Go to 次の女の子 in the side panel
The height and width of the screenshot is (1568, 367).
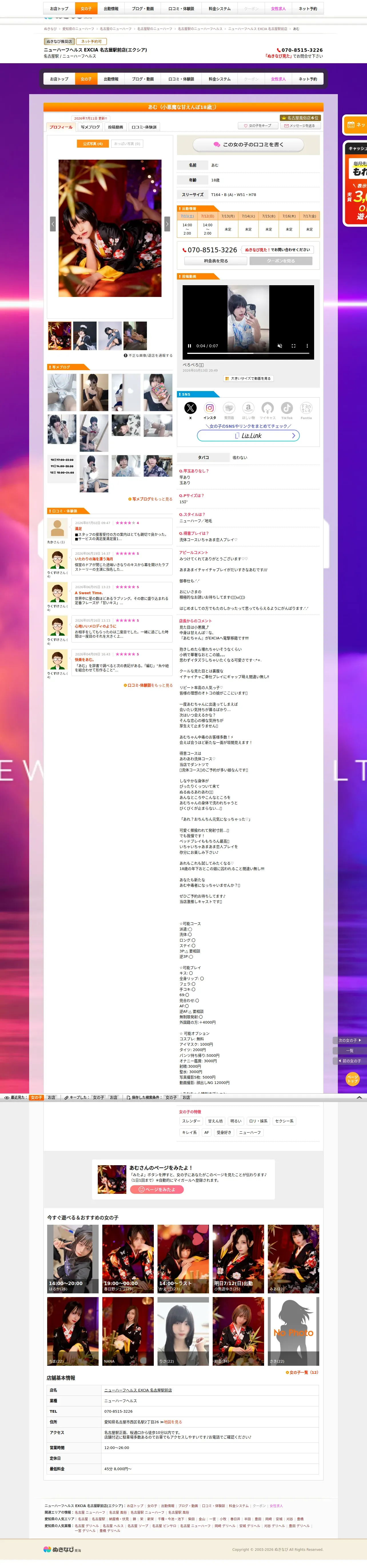[350, 1040]
